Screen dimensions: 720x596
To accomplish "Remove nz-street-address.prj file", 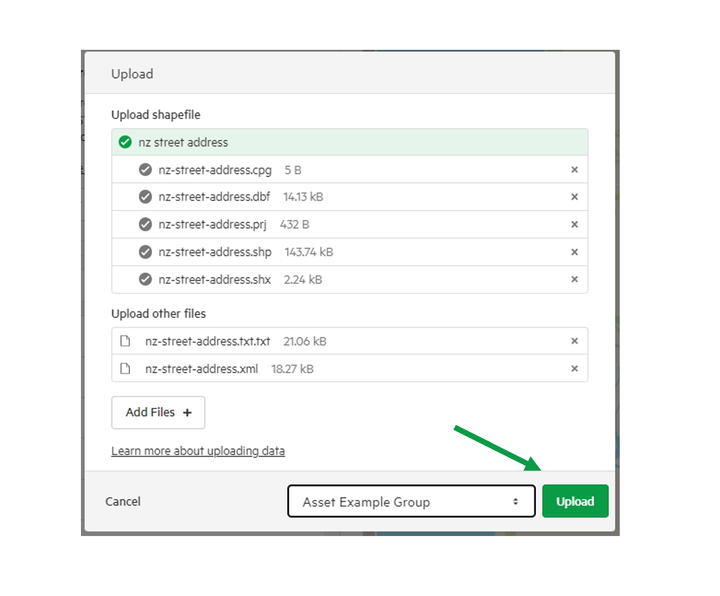I will click(574, 225).
